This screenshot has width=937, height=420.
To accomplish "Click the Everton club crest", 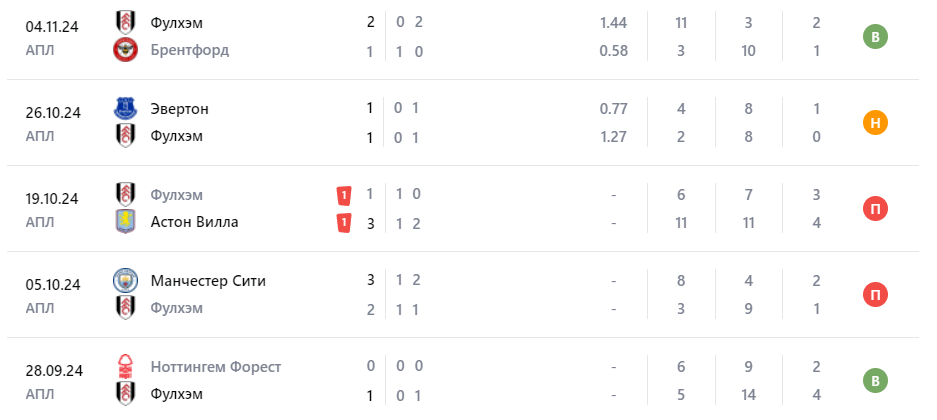I will coord(125,108).
